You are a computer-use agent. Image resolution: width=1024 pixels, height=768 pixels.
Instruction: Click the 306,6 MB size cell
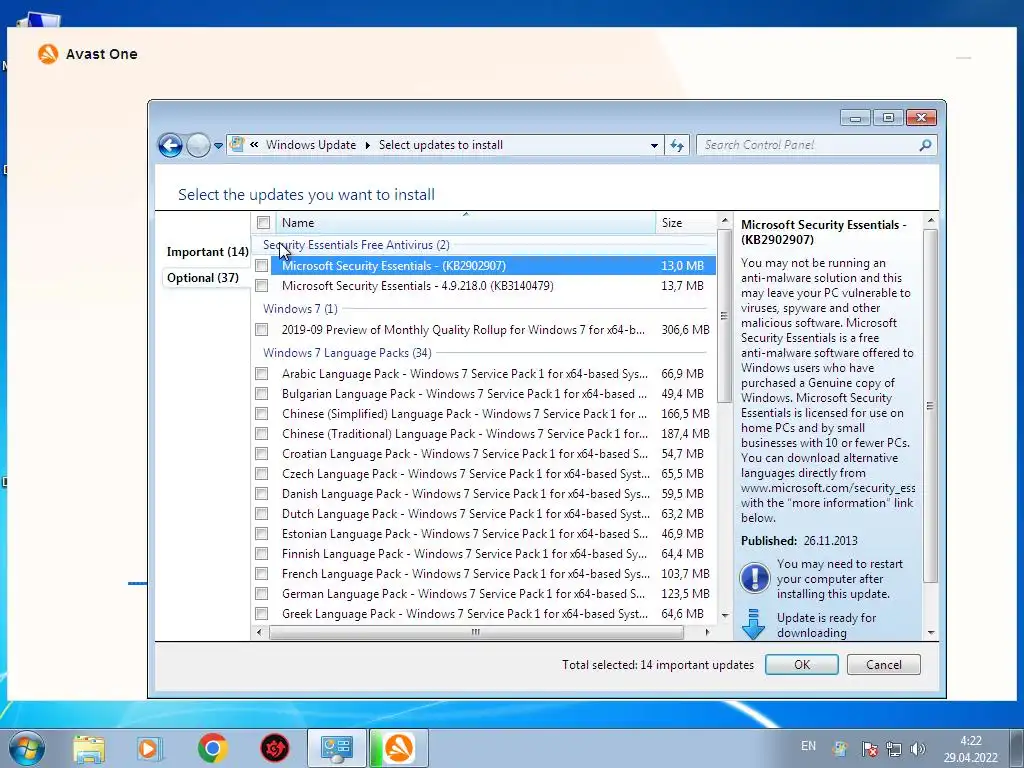point(685,330)
